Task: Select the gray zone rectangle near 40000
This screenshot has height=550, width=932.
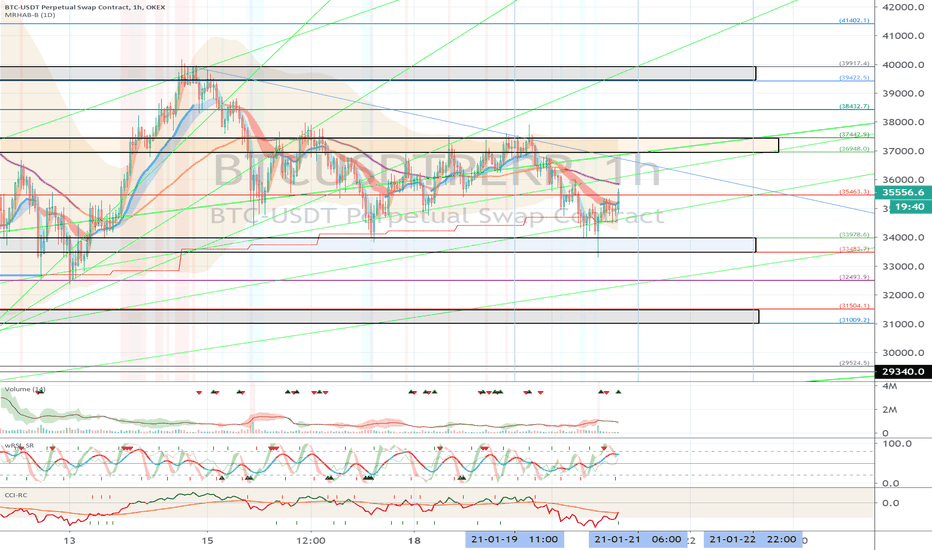Action: [378, 73]
